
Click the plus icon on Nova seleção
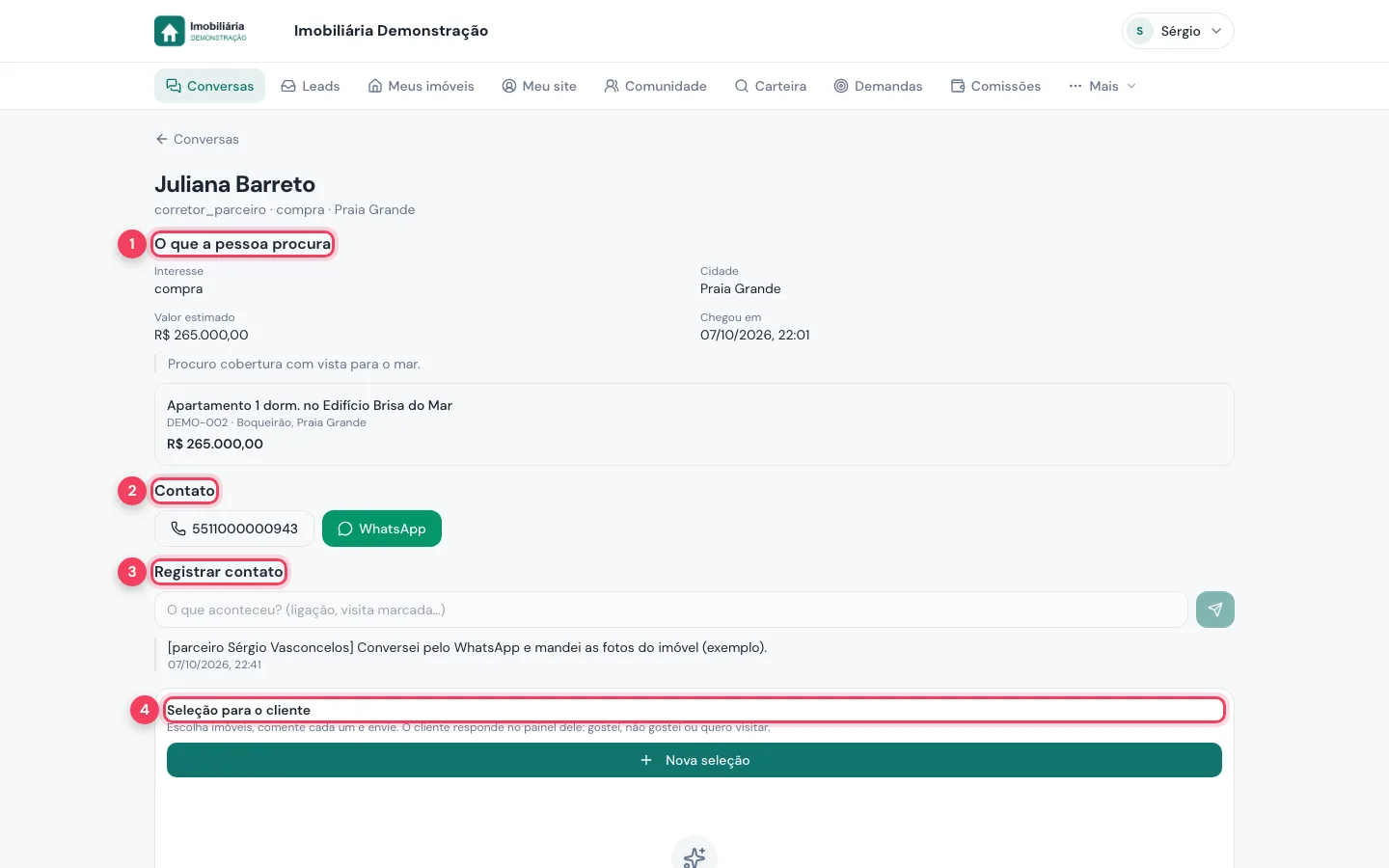click(646, 760)
